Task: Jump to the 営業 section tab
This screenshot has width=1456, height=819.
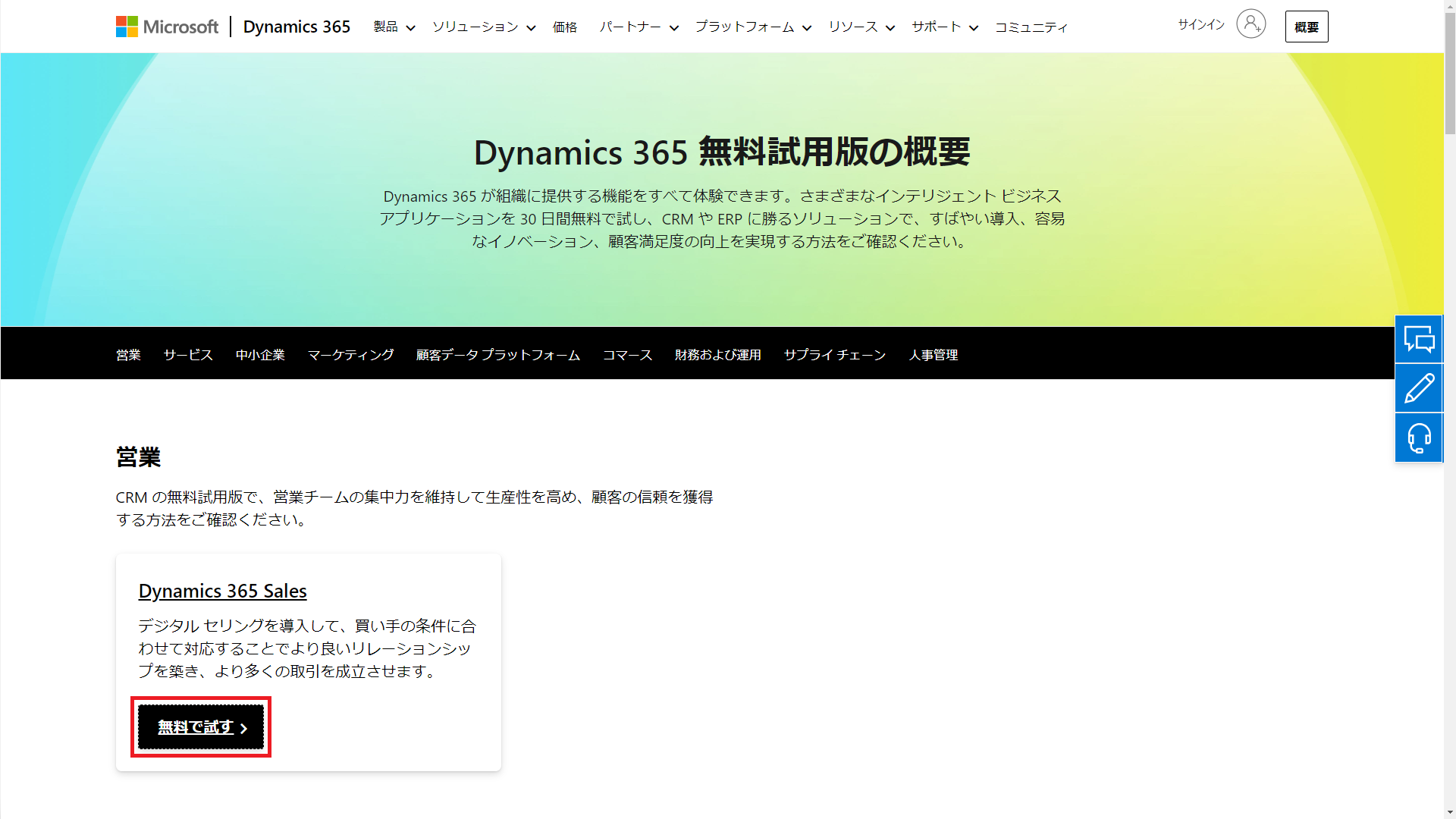Action: point(128,355)
